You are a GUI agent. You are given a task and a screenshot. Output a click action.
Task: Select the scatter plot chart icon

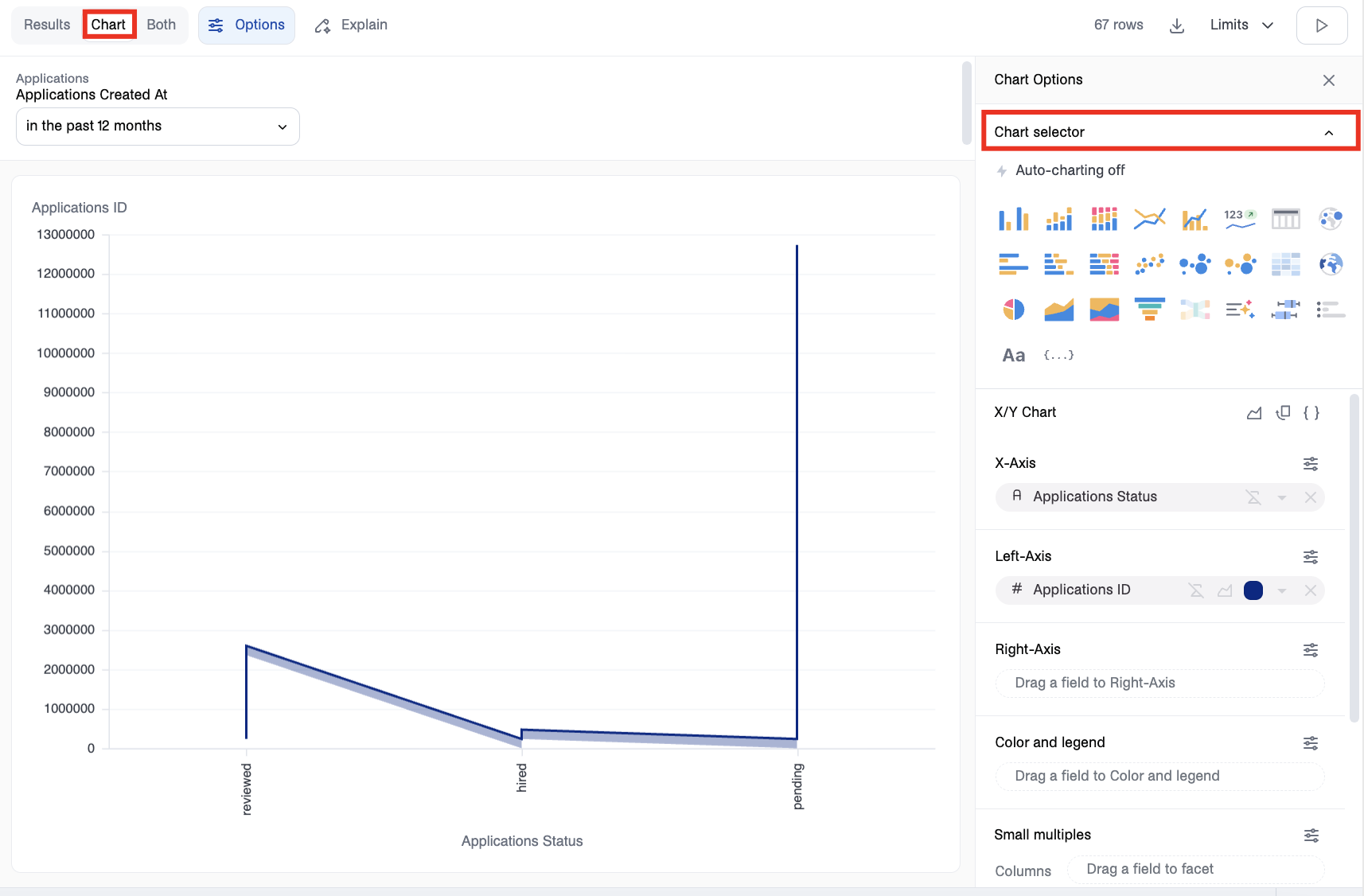(x=1149, y=264)
